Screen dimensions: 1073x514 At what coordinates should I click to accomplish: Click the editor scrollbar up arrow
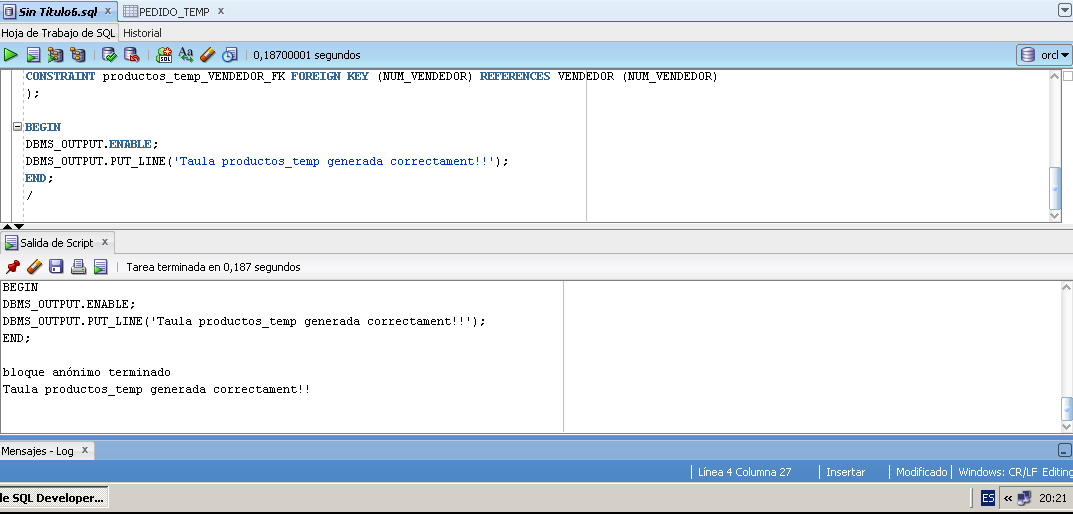click(1055, 77)
